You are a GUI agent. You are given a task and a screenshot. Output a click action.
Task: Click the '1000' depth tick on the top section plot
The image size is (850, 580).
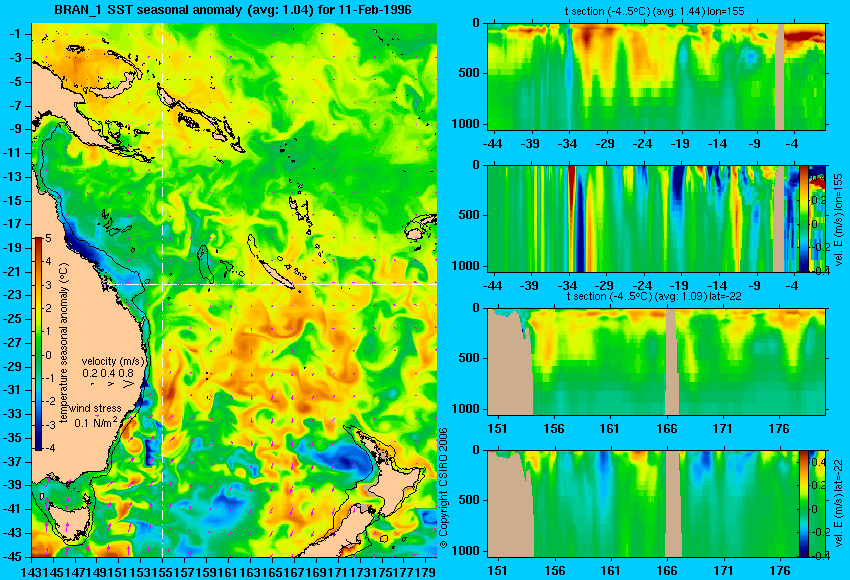(466, 124)
